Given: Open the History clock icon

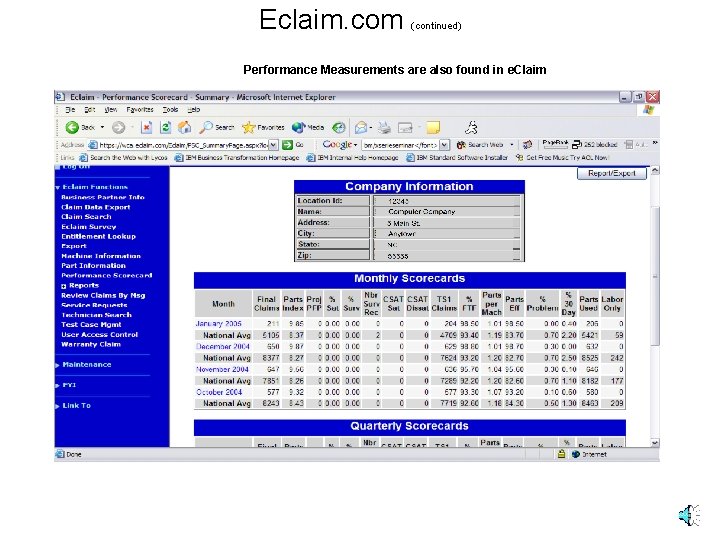Looking at the screenshot, I should tap(339, 128).
